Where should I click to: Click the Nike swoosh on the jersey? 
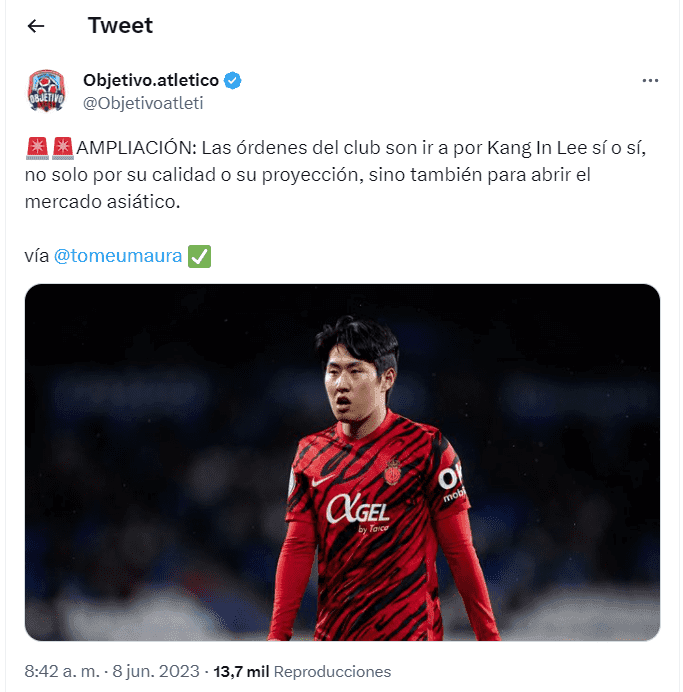(x=323, y=480)
